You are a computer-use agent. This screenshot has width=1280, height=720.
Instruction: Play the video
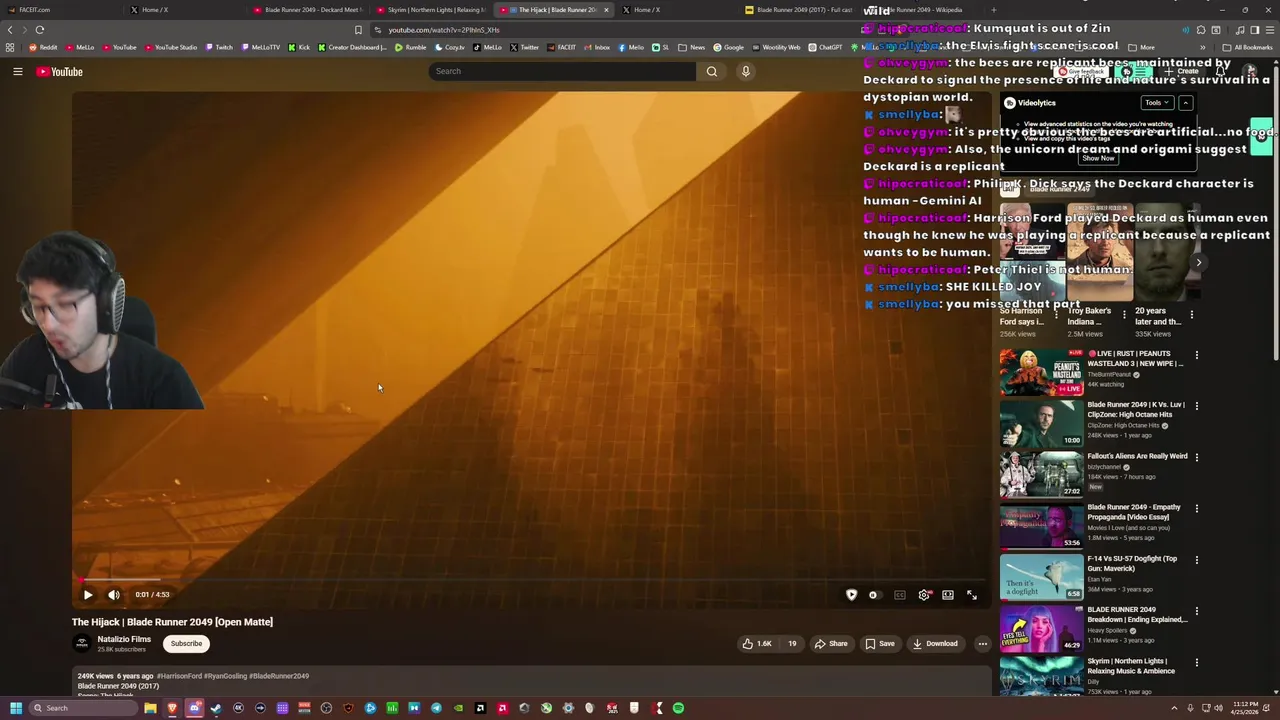[88, 595]
